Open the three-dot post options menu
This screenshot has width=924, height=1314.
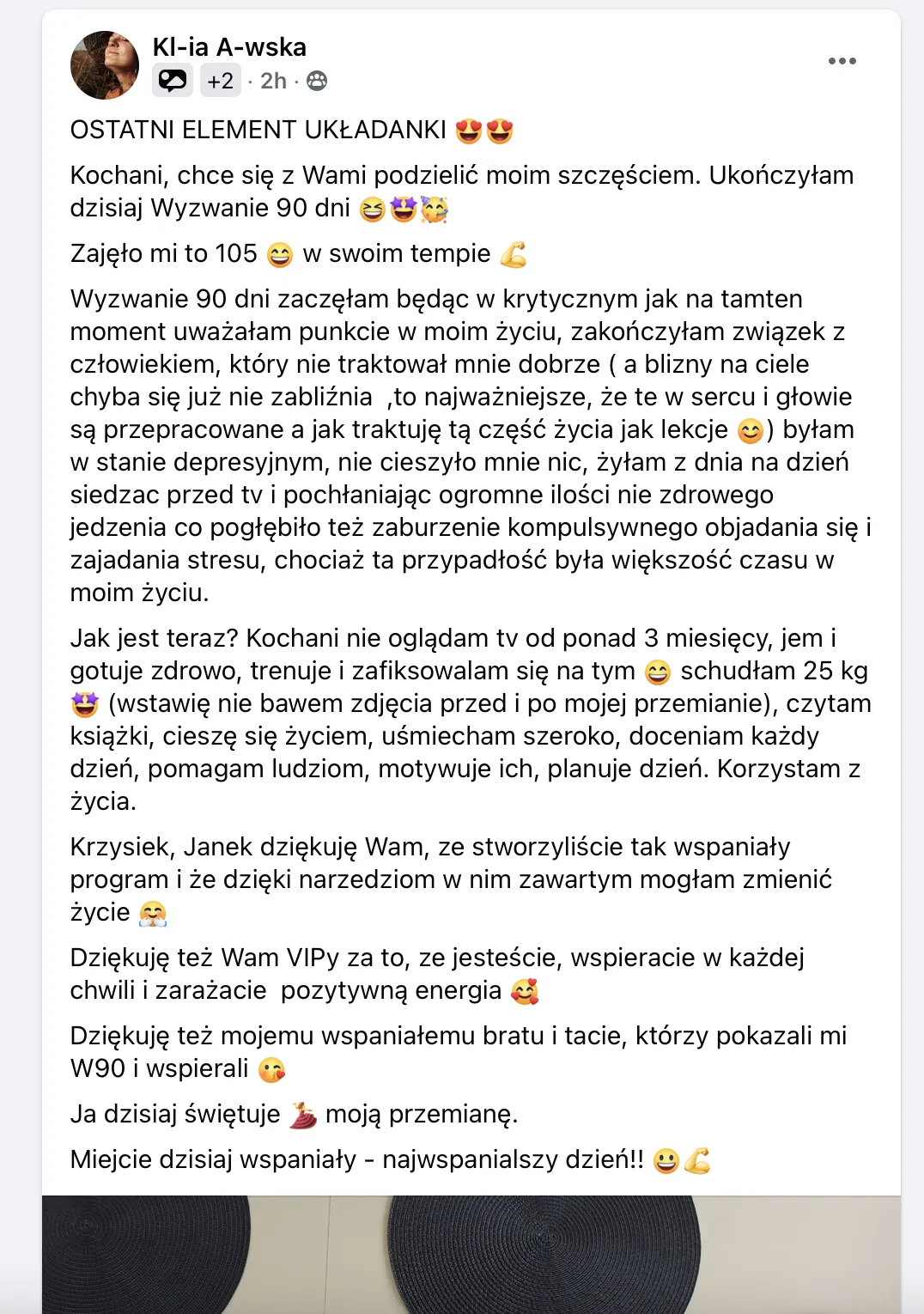point(842,61)
